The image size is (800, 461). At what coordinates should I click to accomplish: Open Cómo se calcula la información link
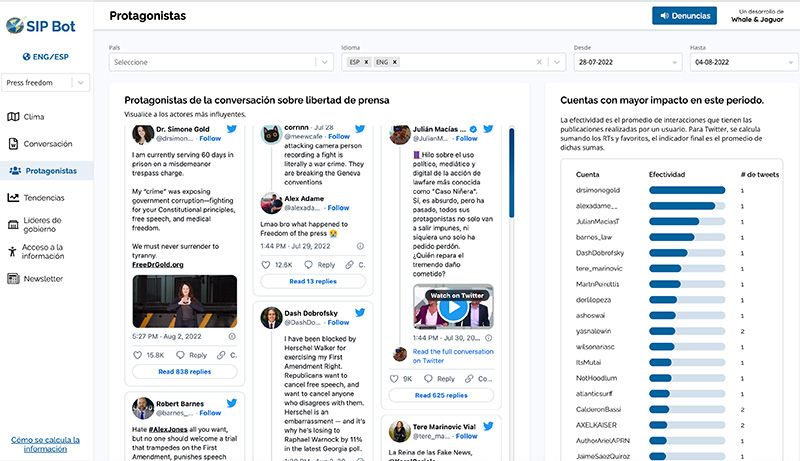coord(45,444)
